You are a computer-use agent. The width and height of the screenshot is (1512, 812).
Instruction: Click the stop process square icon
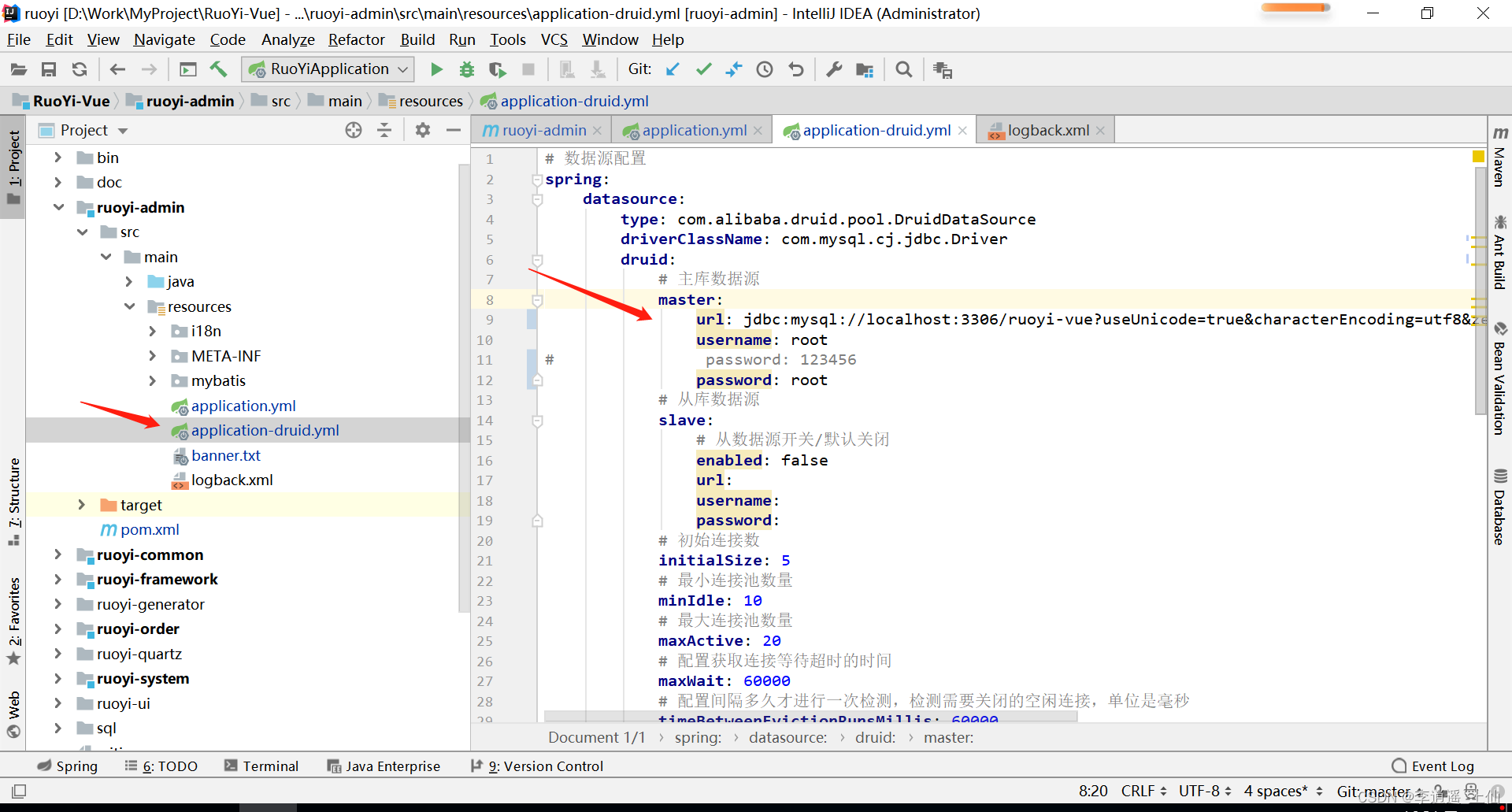point(528,70)
